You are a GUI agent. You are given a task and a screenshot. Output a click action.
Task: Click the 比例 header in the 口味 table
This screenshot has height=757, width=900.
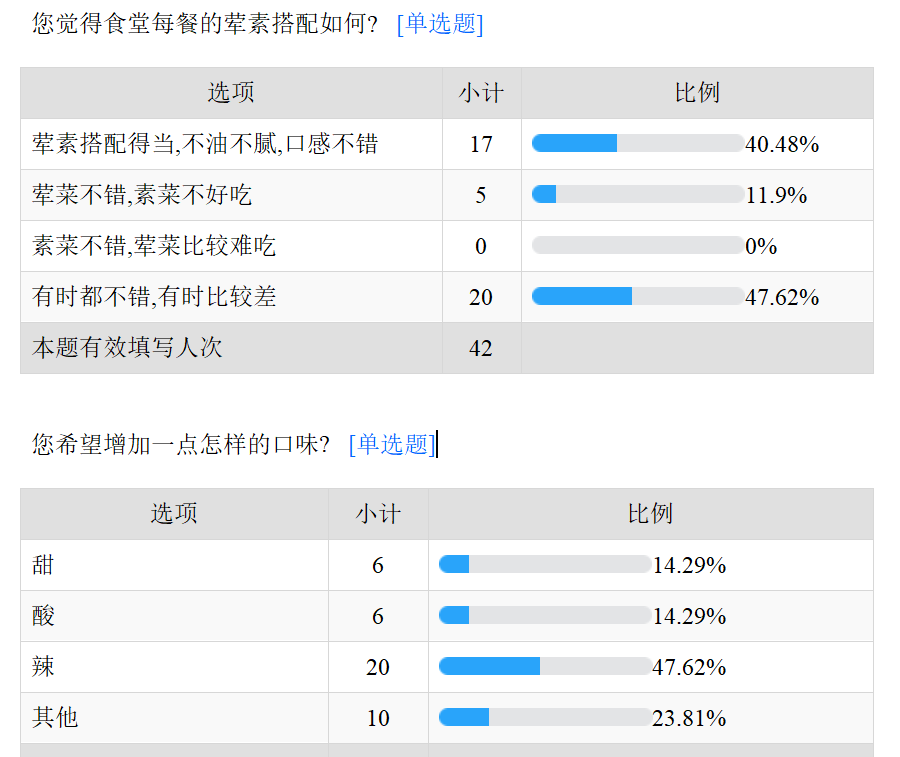click(650, 514)
